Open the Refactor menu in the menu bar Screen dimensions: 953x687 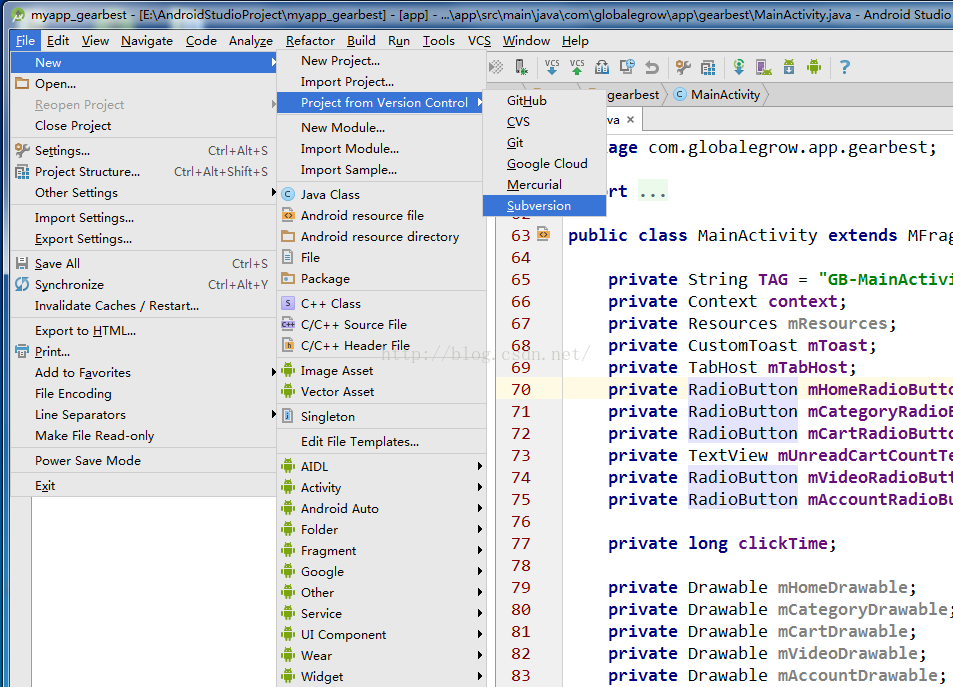[x=310, y=41]
